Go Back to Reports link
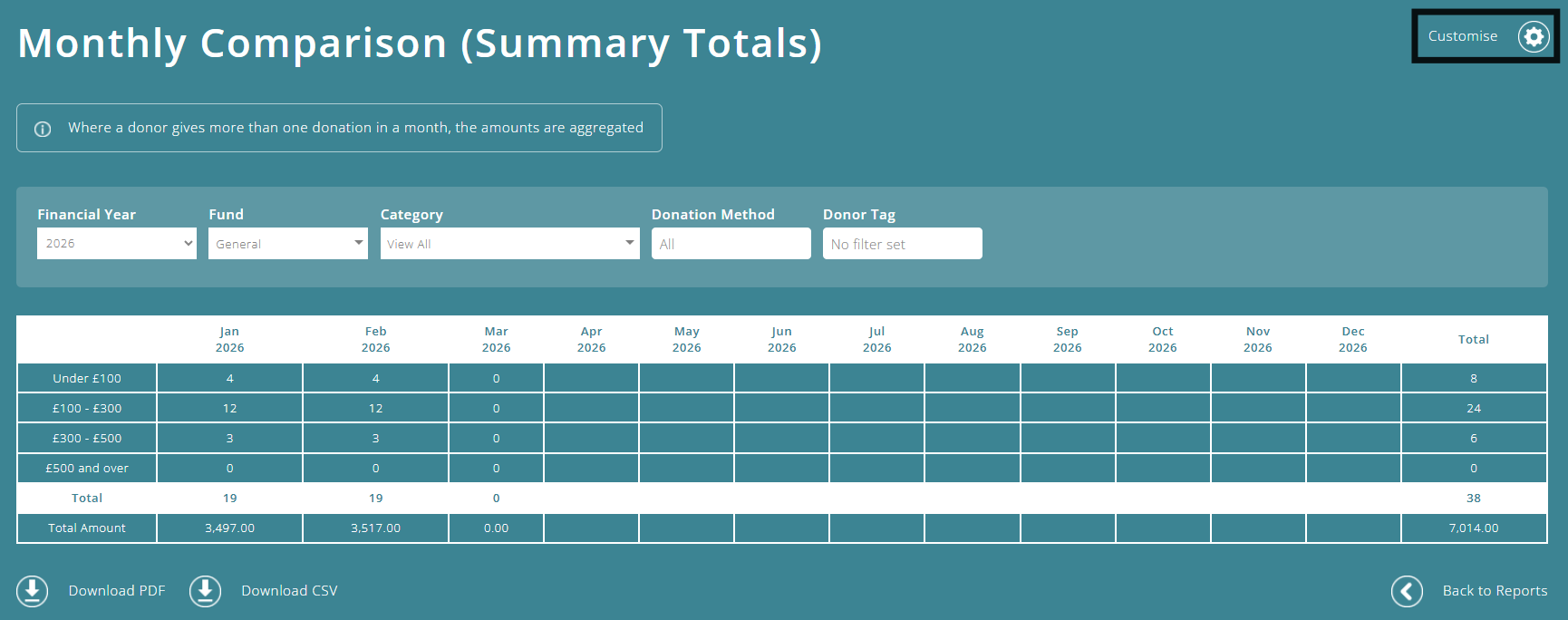 [x=1495, y=591]
